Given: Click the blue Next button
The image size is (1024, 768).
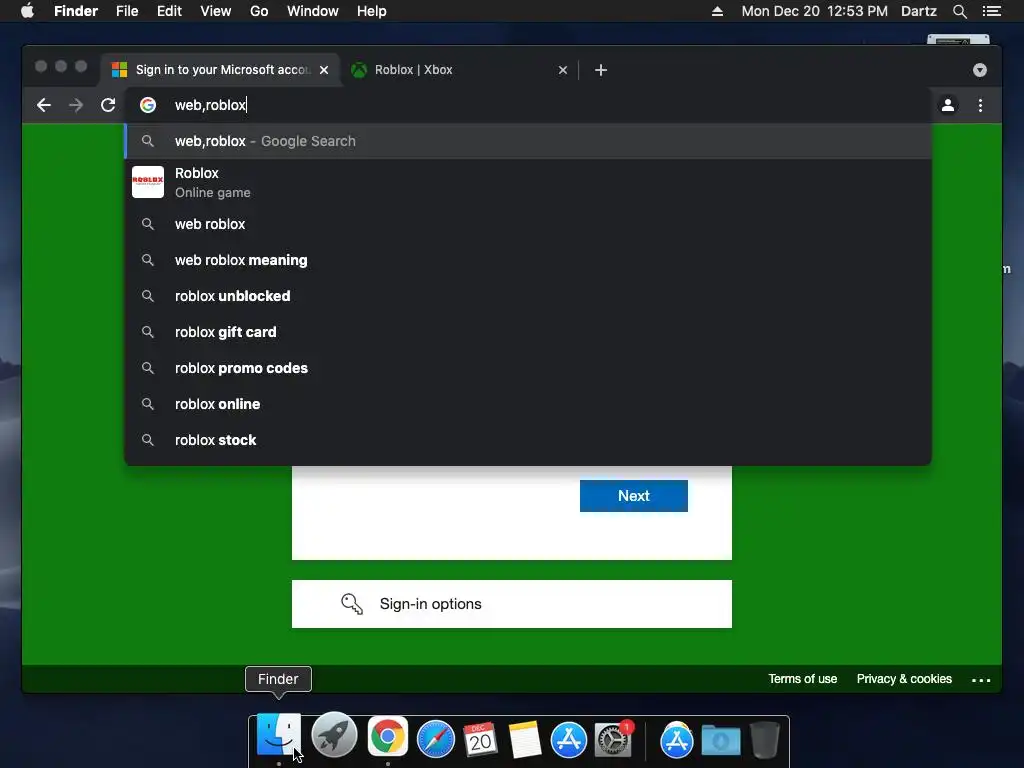Looking at the screenshot, I should 633,496.
